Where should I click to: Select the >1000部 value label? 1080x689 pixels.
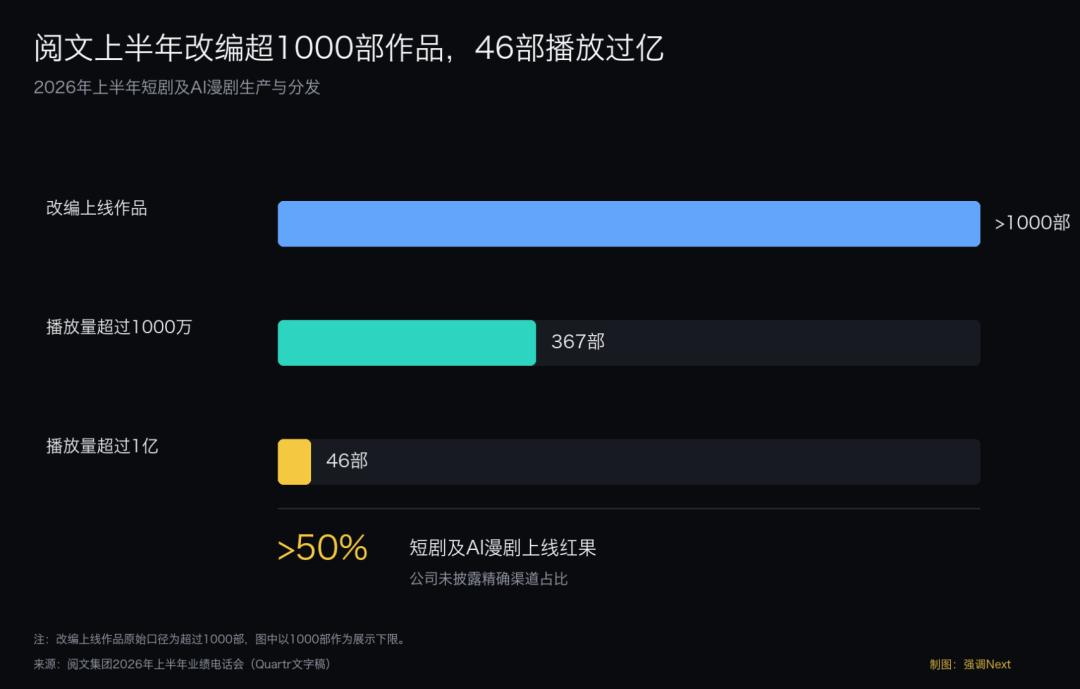(x=1032, y=223)
